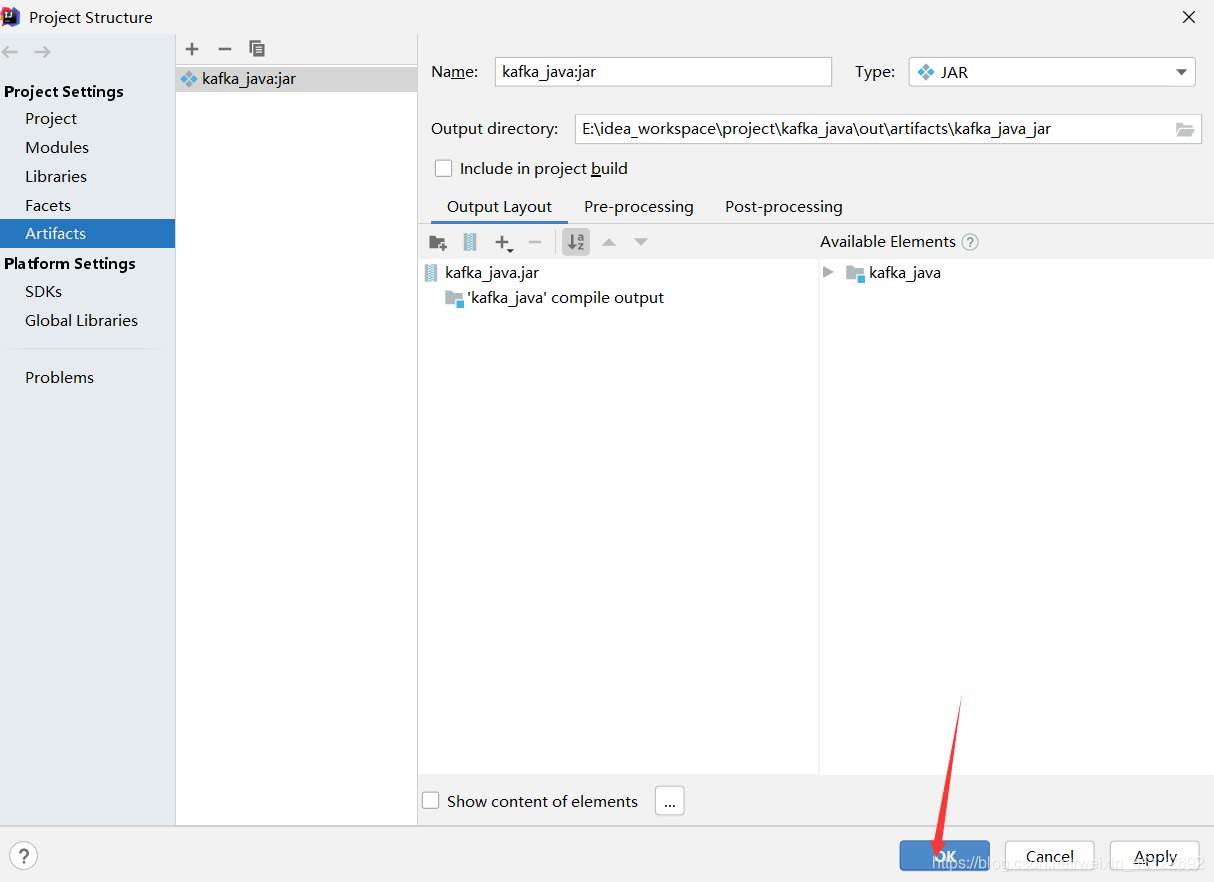Move element up arrow in layout toolbar

pyautogui.click(x=609, y=242)
